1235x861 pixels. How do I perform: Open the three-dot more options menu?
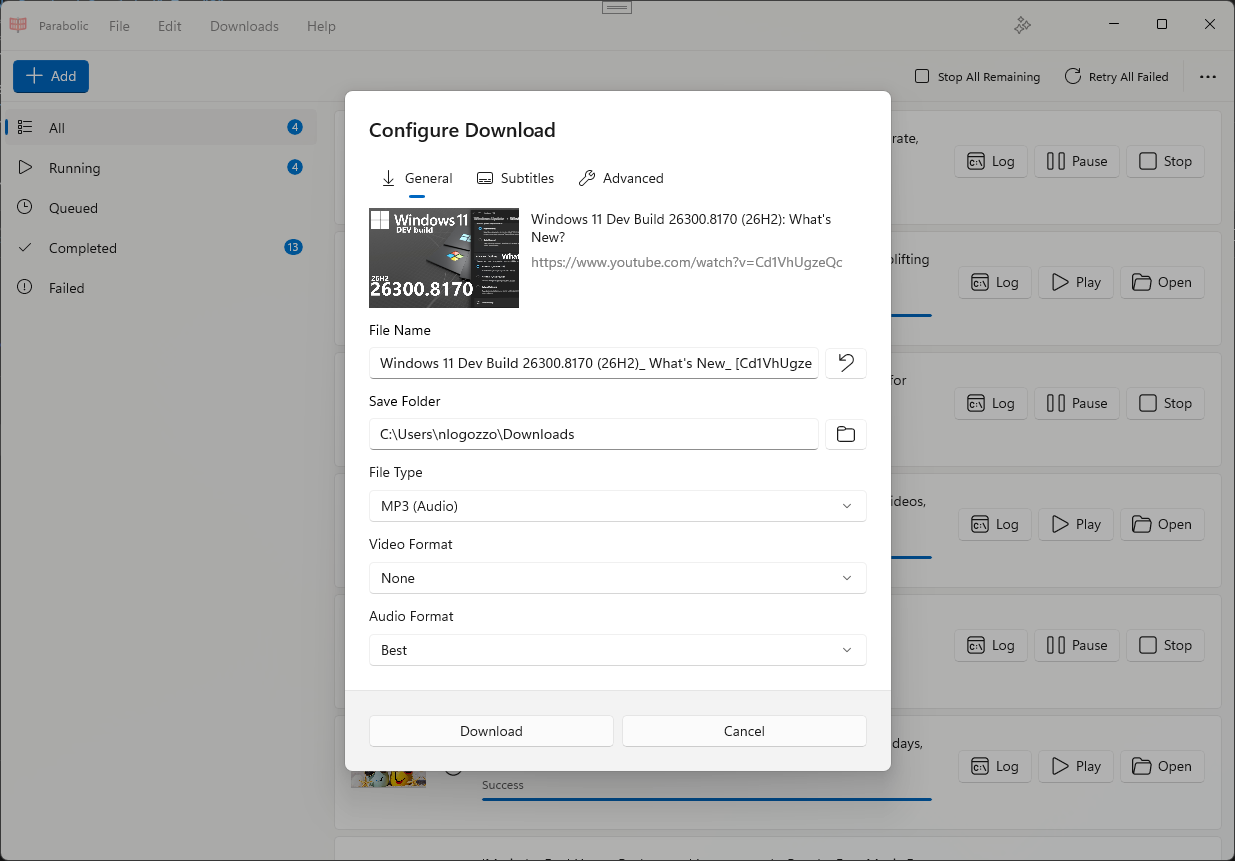tap(1208, 77)
